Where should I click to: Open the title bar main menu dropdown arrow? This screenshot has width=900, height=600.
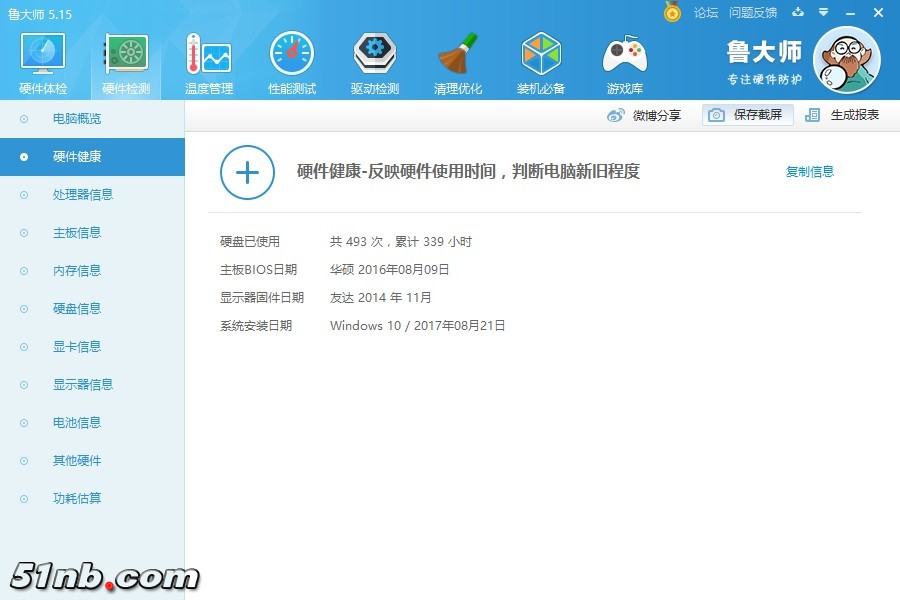click(823, 13)
